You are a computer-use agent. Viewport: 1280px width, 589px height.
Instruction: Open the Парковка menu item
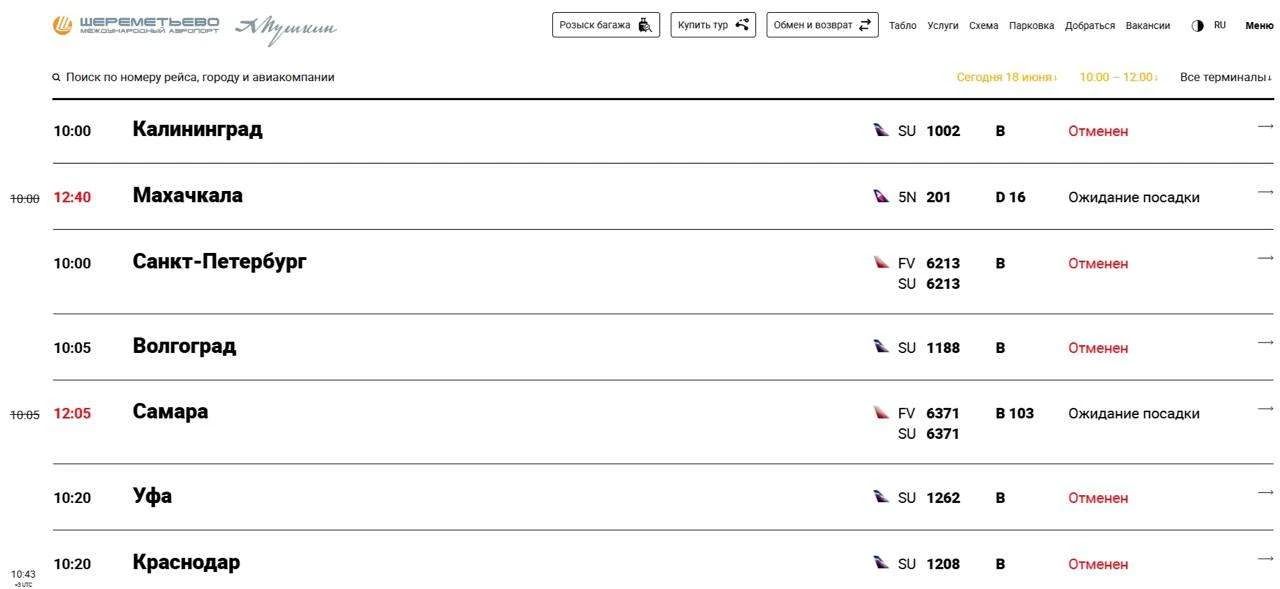pos(1031,26)
